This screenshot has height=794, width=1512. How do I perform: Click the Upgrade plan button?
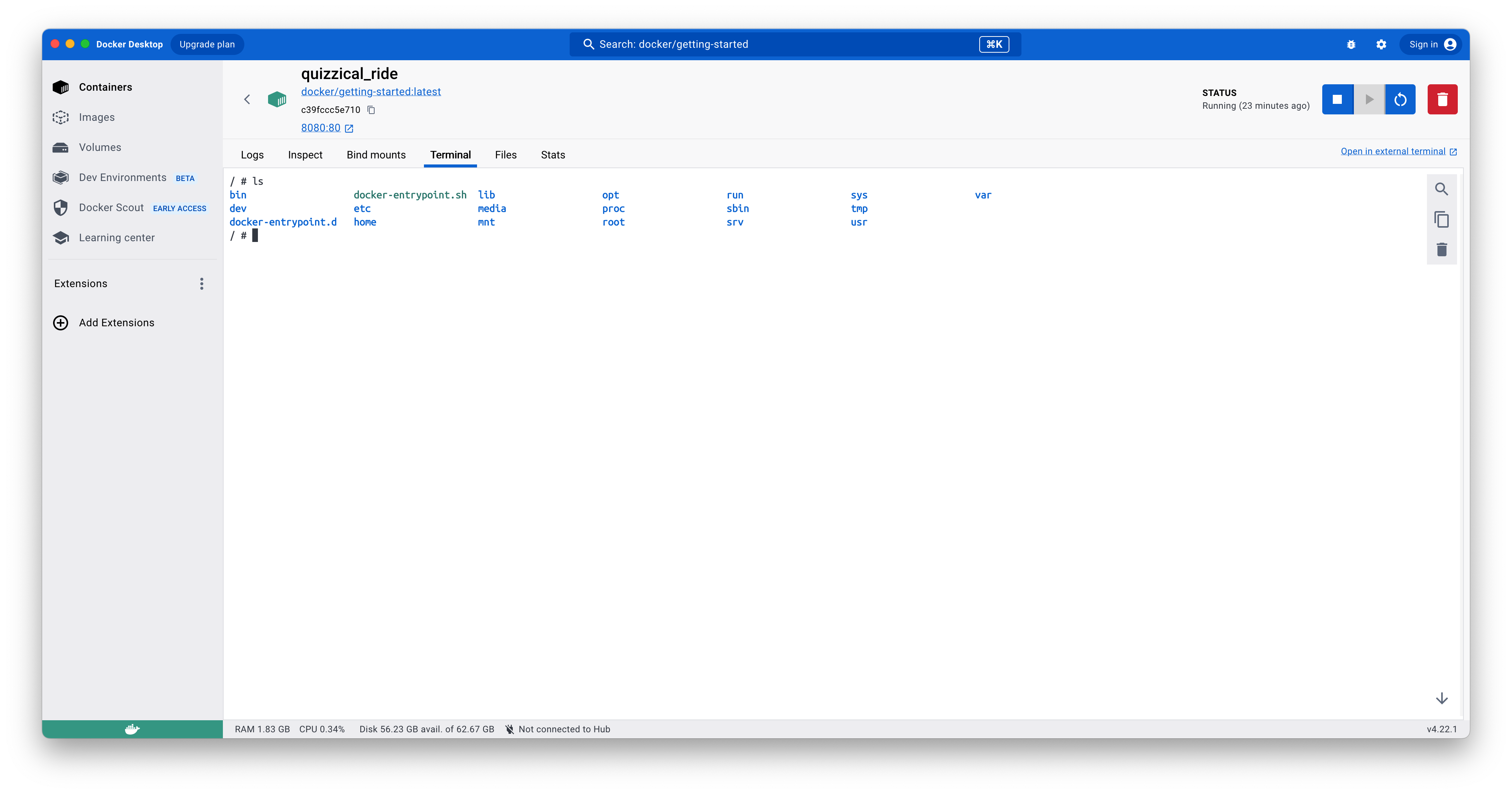click(x=207, y=45)
